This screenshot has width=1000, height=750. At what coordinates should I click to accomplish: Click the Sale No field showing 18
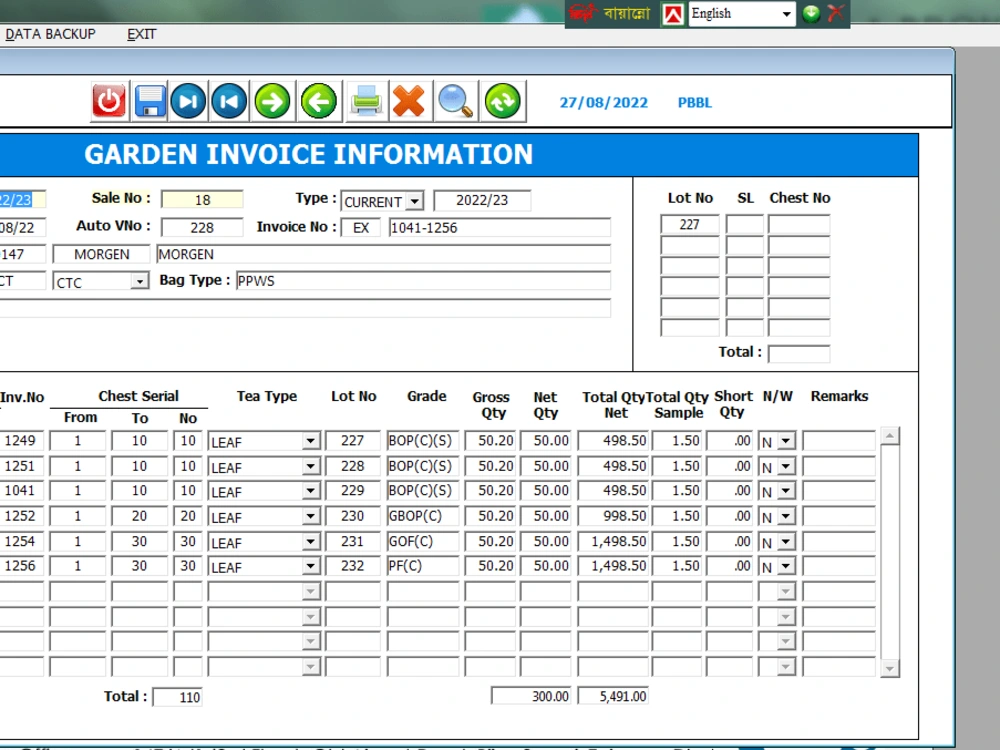pyautogui.click(x=202, y=200)
